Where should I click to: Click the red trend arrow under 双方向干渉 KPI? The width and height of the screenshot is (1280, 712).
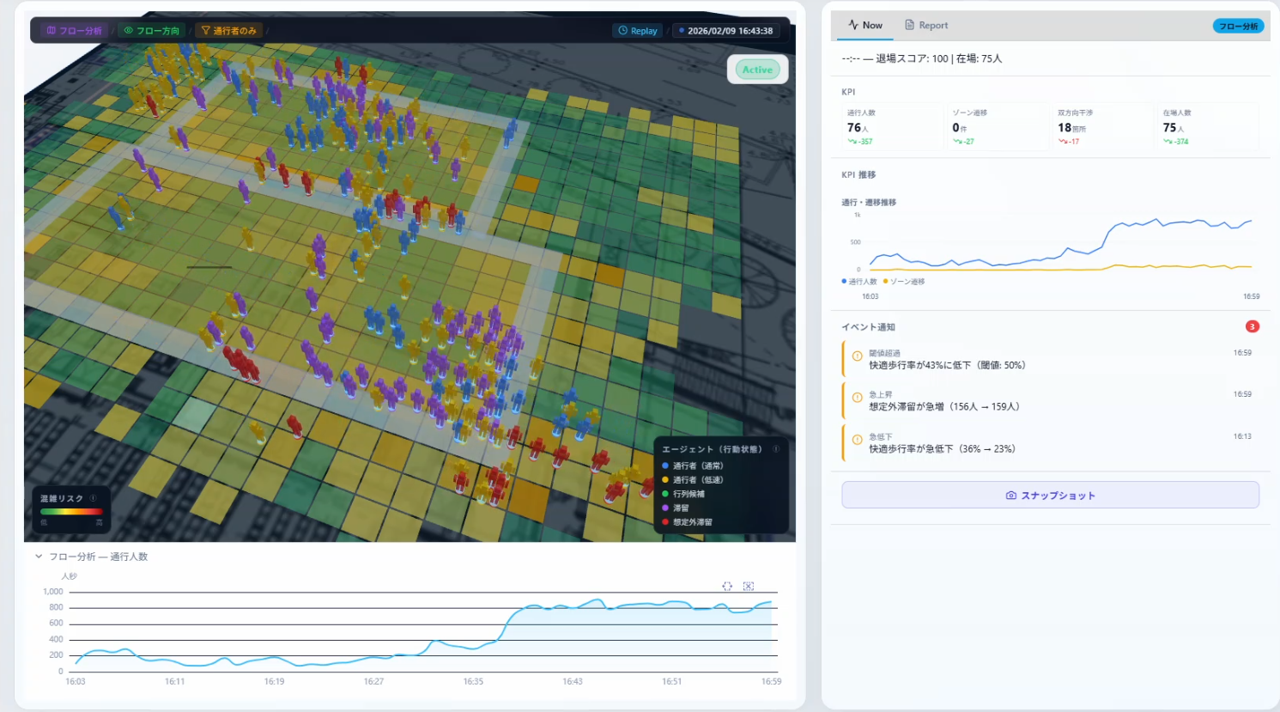click(1061, 141)
